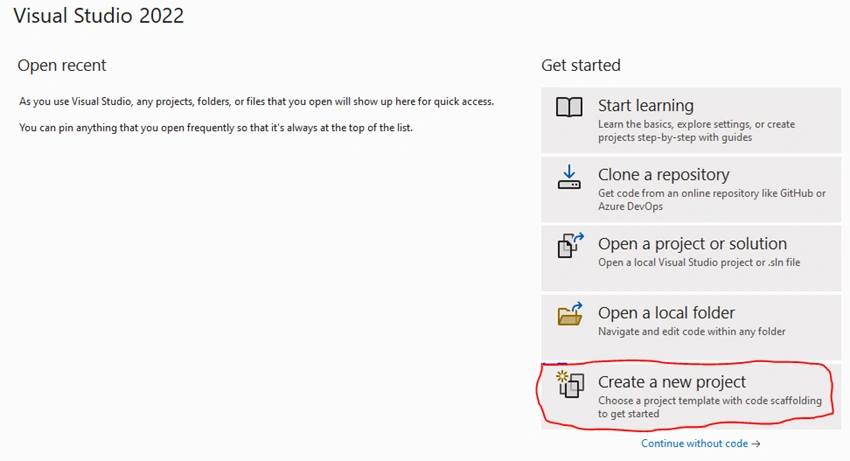Pick the Open a local folder heading
This screenshot has height=461, width=850.
pyautogui.click(x=666, y=313)
